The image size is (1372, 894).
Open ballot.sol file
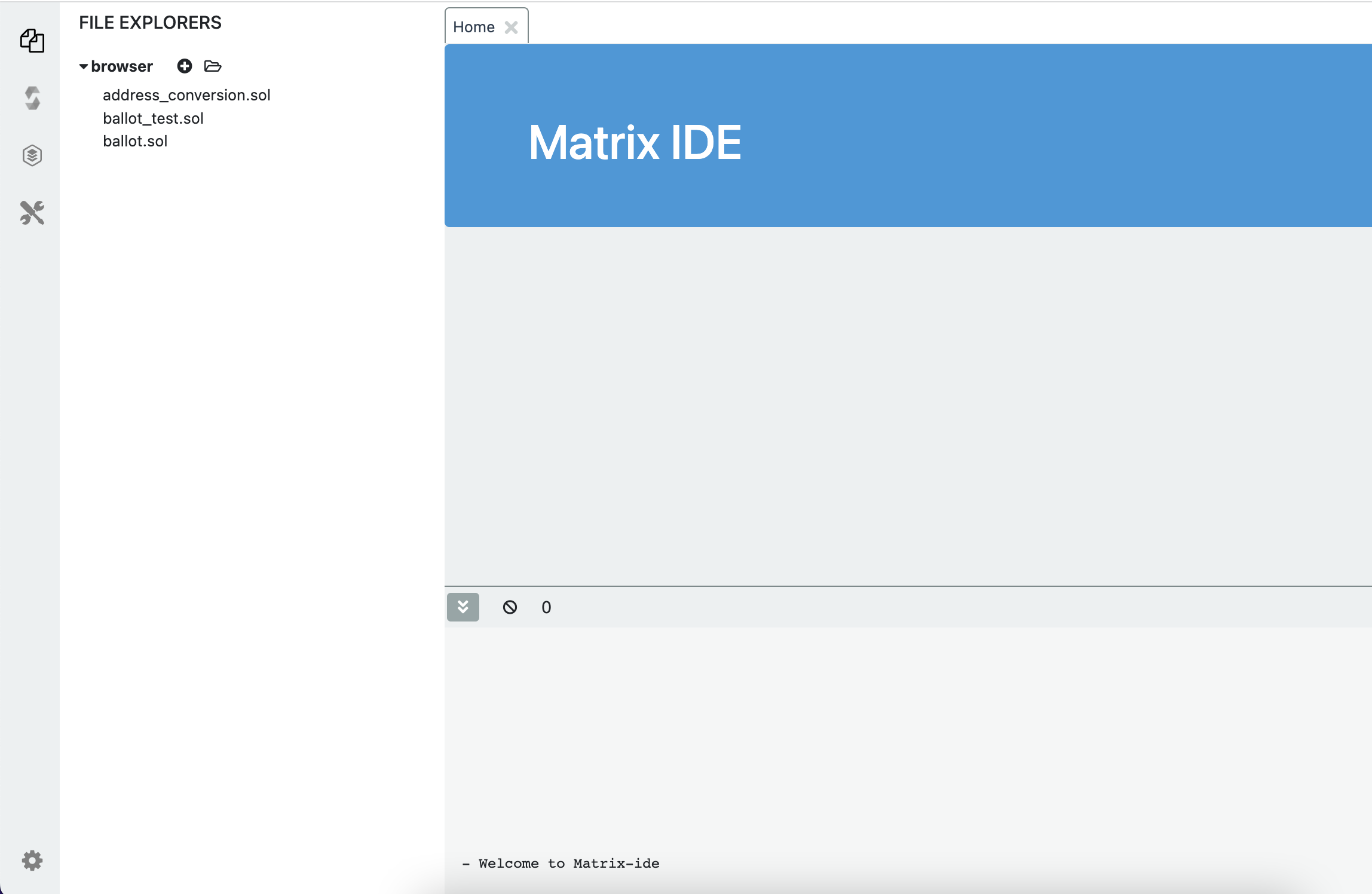point(135,141)
